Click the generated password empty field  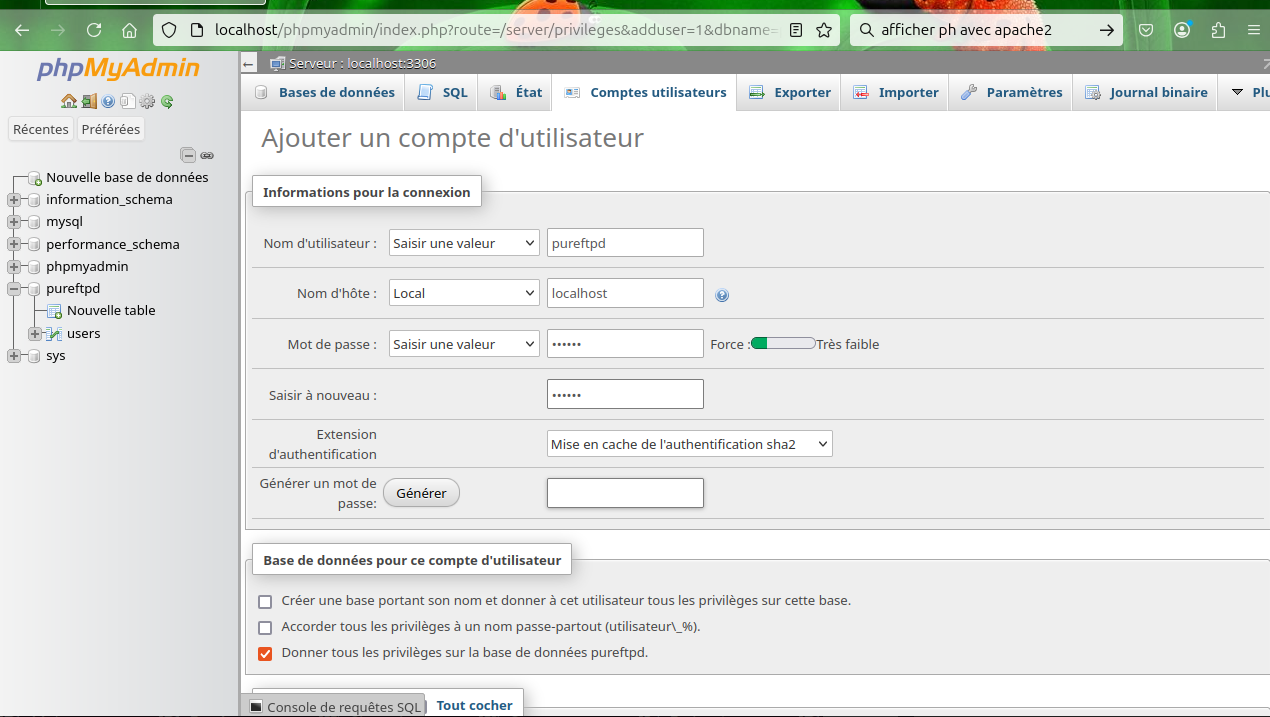(625, 493)
